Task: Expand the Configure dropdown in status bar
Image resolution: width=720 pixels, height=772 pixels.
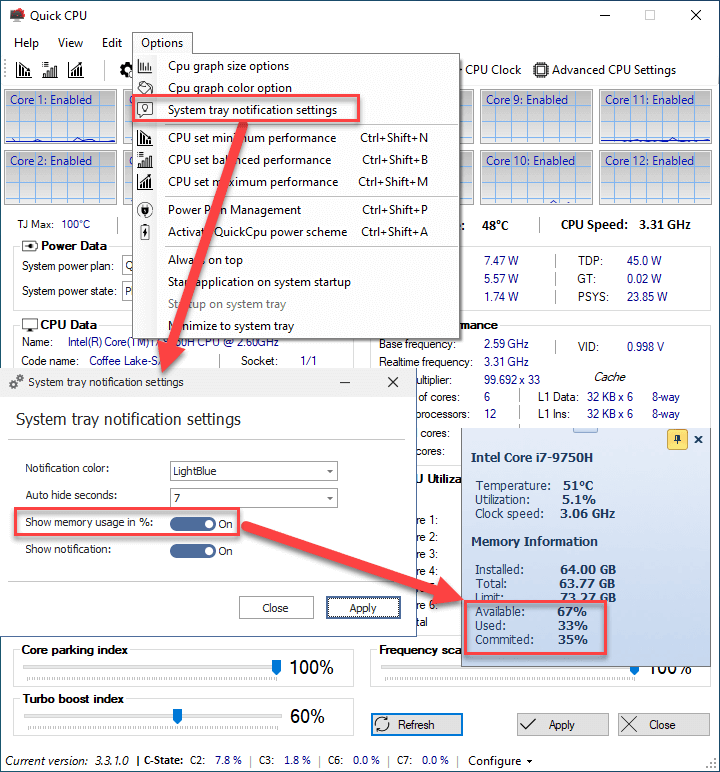Action: [x=500, y=761]
